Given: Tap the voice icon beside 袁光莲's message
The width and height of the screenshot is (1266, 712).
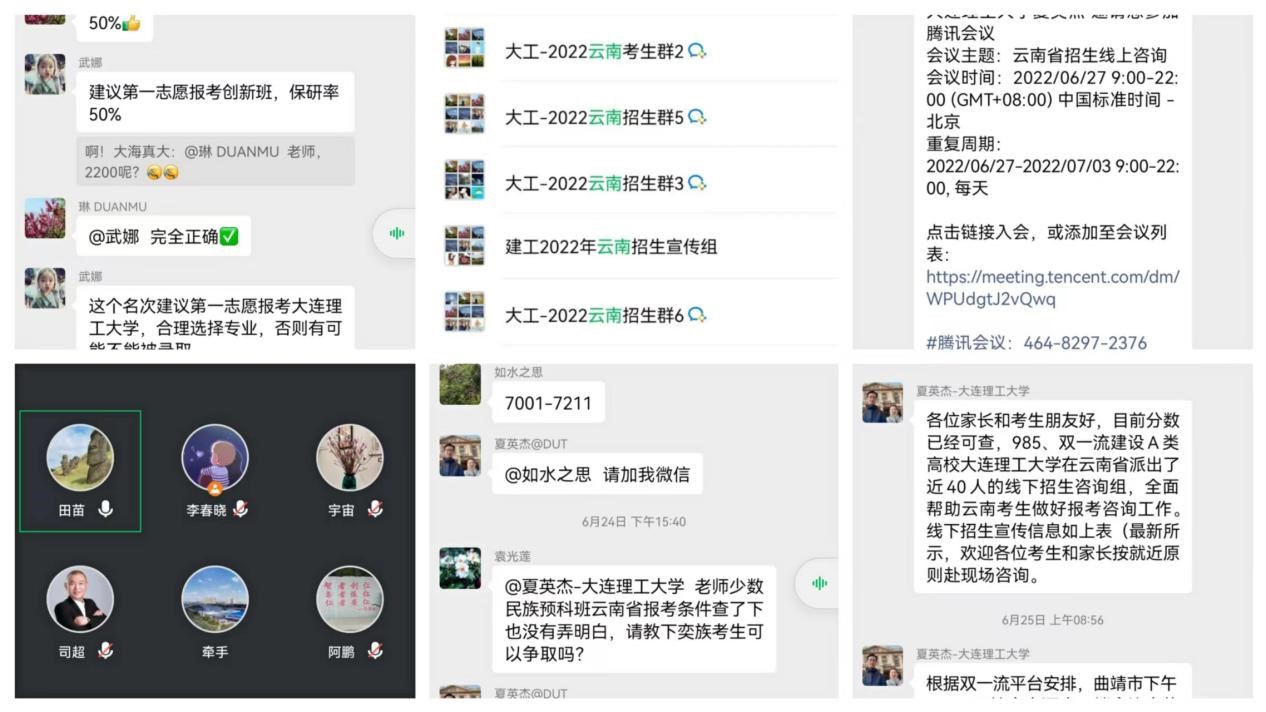Looking at the screenshot, I should pos(820,583).
